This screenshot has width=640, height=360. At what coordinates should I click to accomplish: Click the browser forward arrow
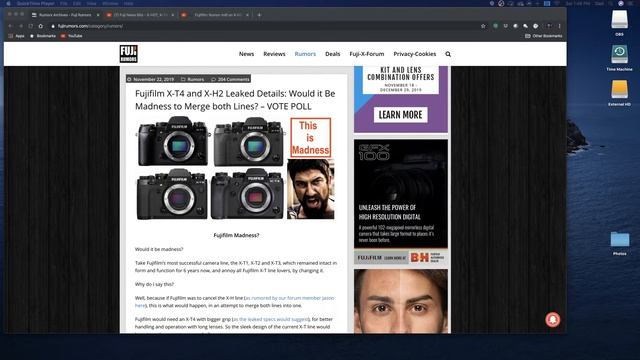(21, 26)
